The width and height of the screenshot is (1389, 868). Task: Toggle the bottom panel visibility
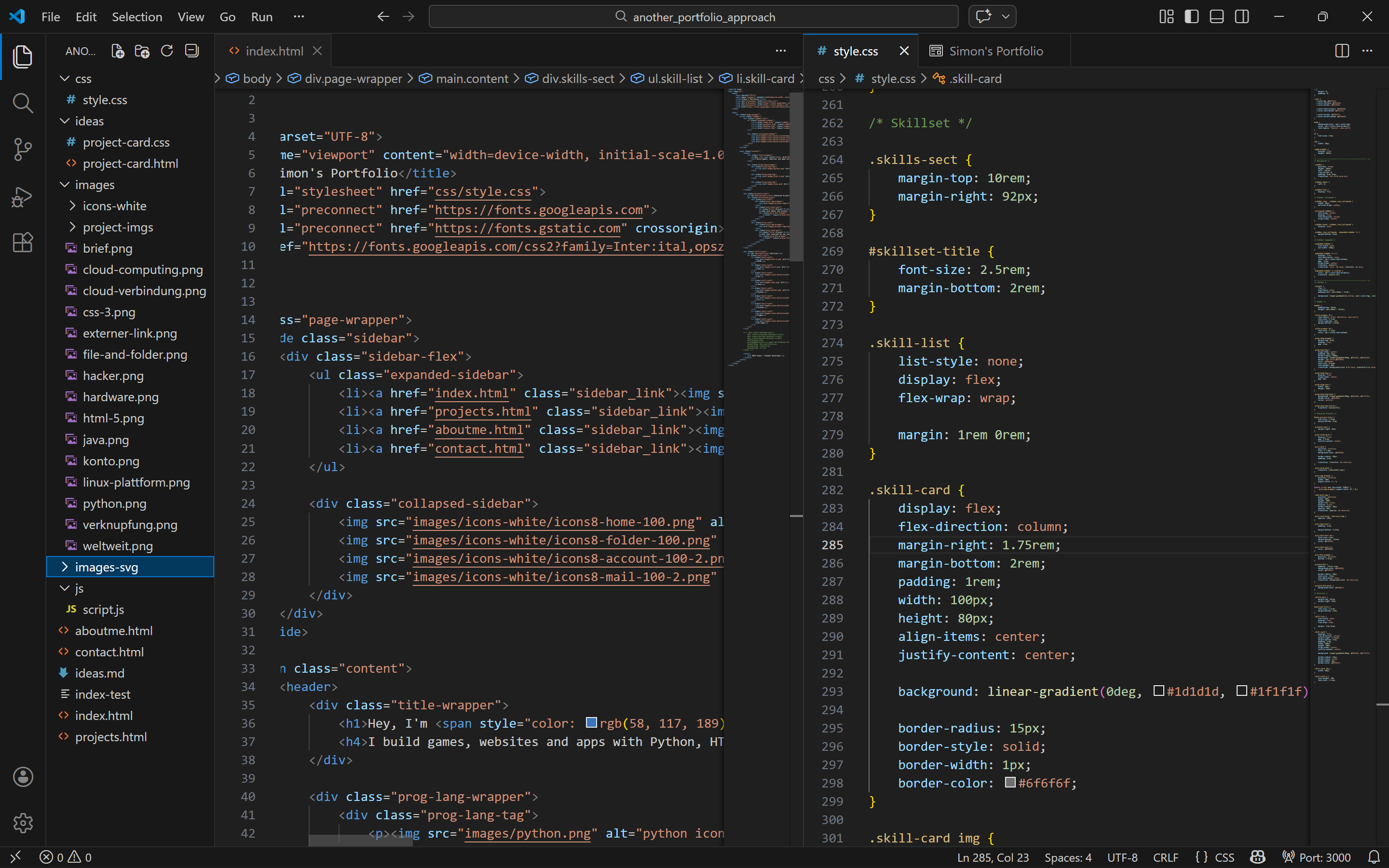[1216, 17]
